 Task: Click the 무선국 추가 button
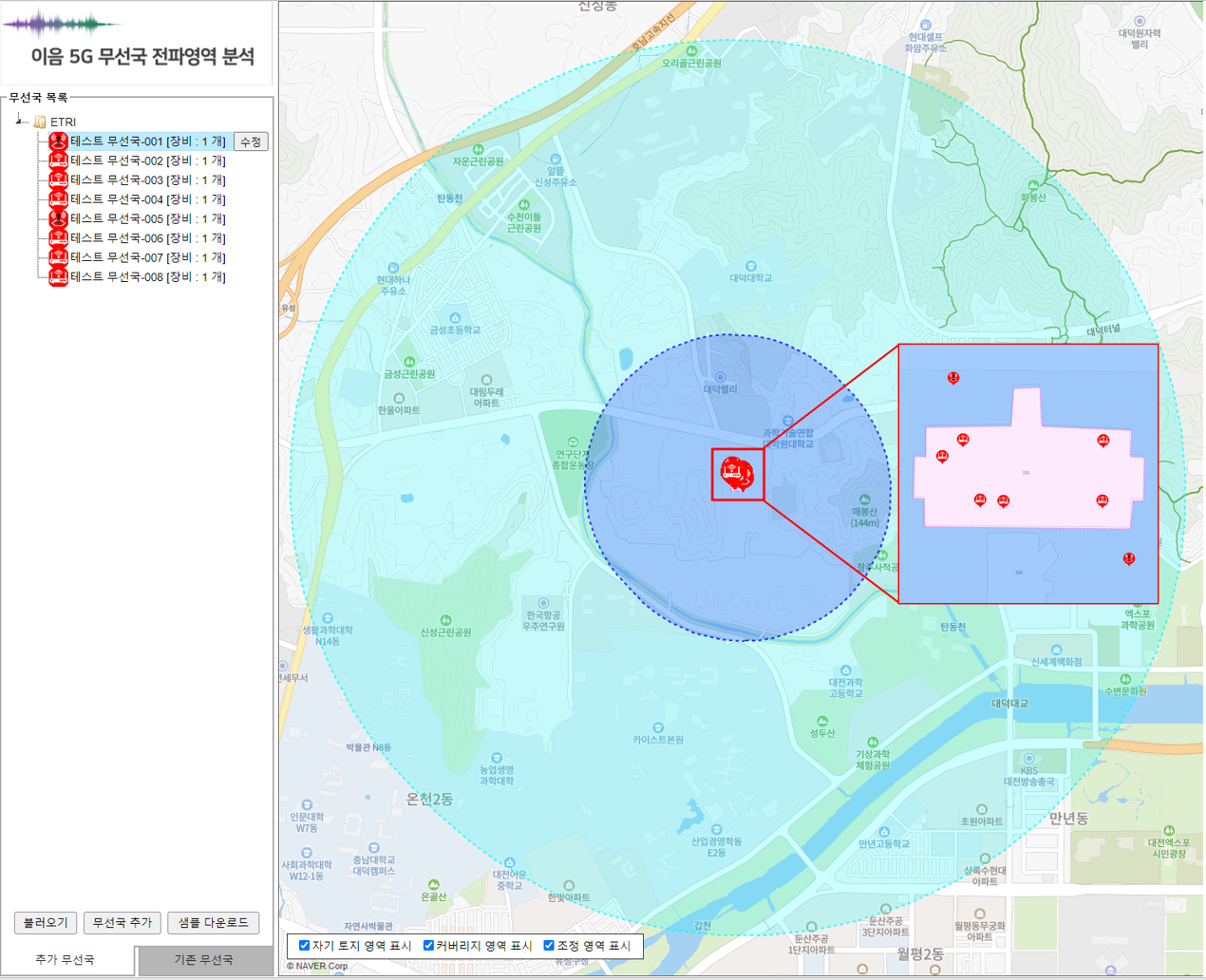(x=122, y=923)
